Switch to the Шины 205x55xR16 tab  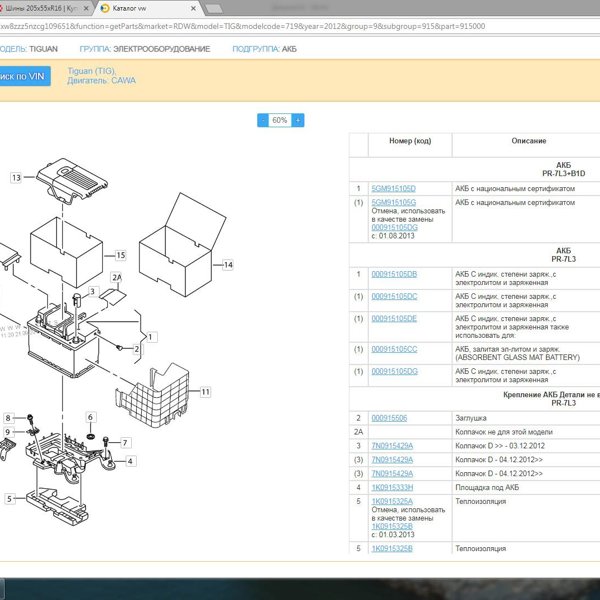(x=43, y=8)
